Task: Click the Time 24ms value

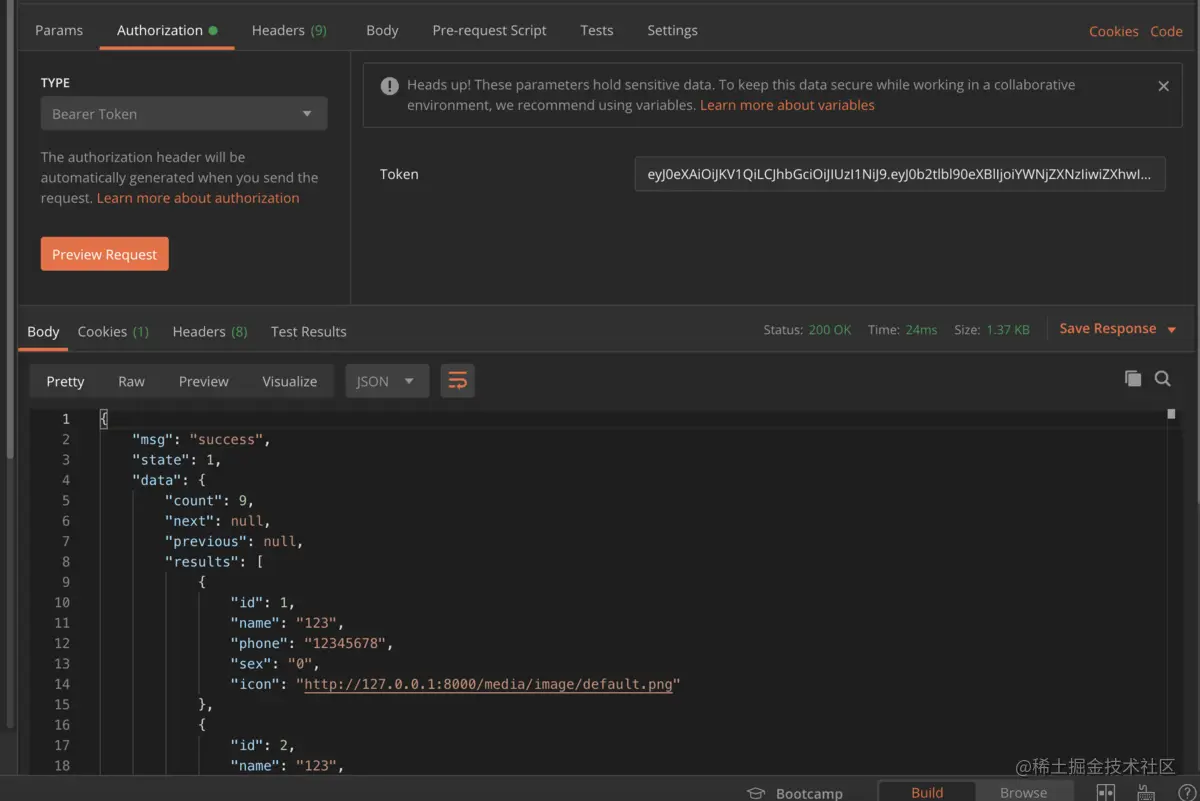Action: [x=921, y=329]
